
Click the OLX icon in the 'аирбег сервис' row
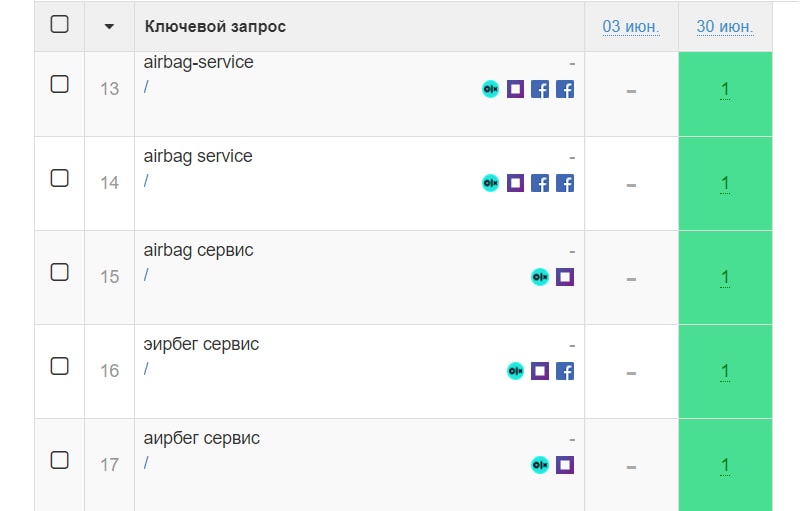[x=540, y=465]
